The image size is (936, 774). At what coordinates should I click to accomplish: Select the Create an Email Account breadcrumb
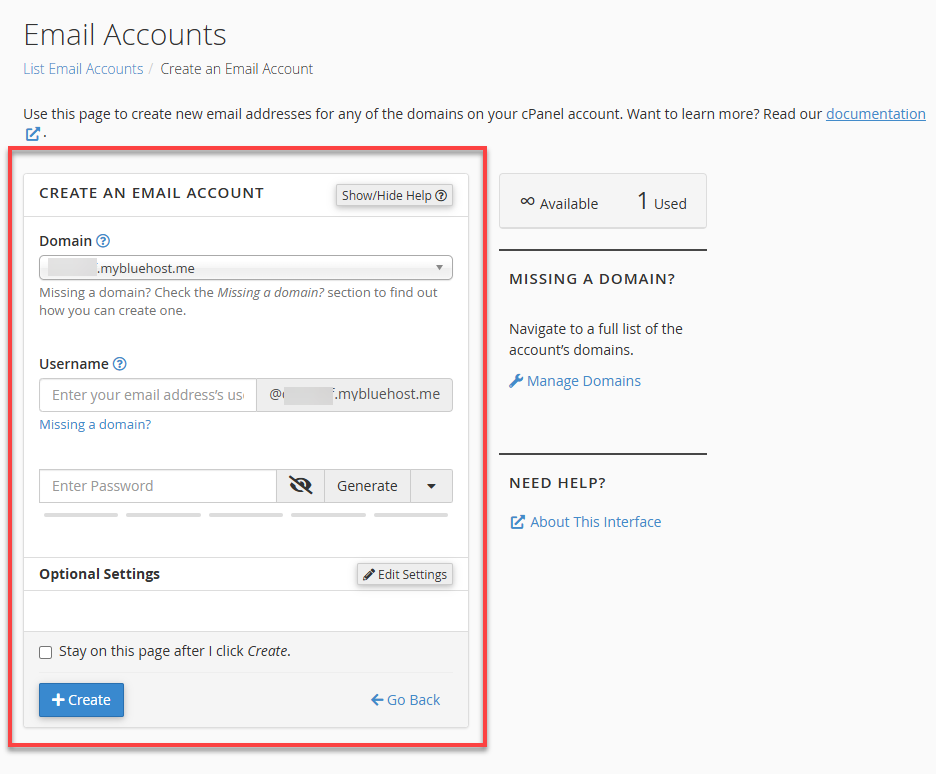click(x=236, y=68)
